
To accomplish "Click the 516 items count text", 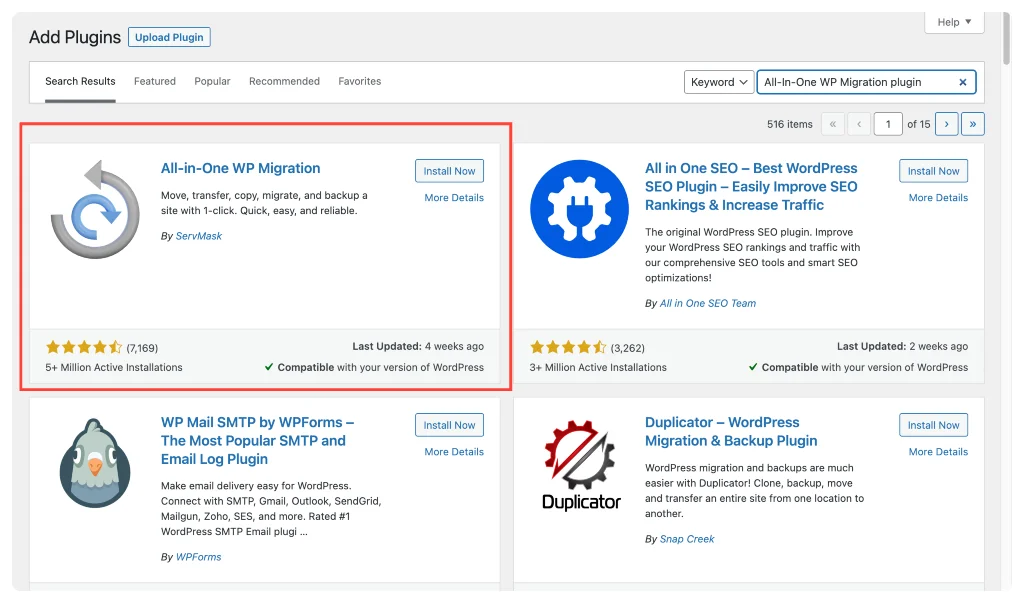I will (790, 124).
